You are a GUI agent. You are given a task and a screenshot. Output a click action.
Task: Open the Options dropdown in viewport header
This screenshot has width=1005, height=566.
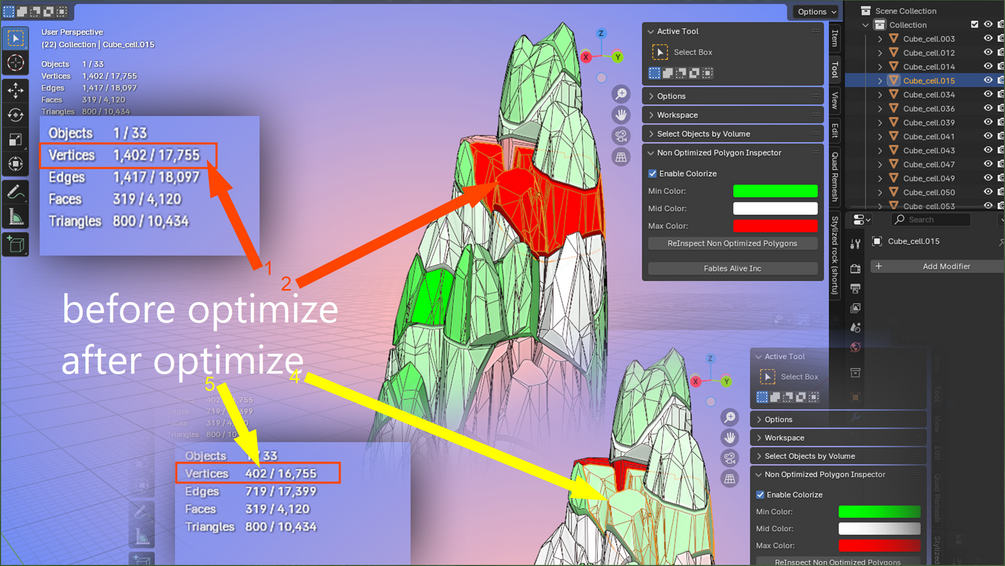(817, 12)
